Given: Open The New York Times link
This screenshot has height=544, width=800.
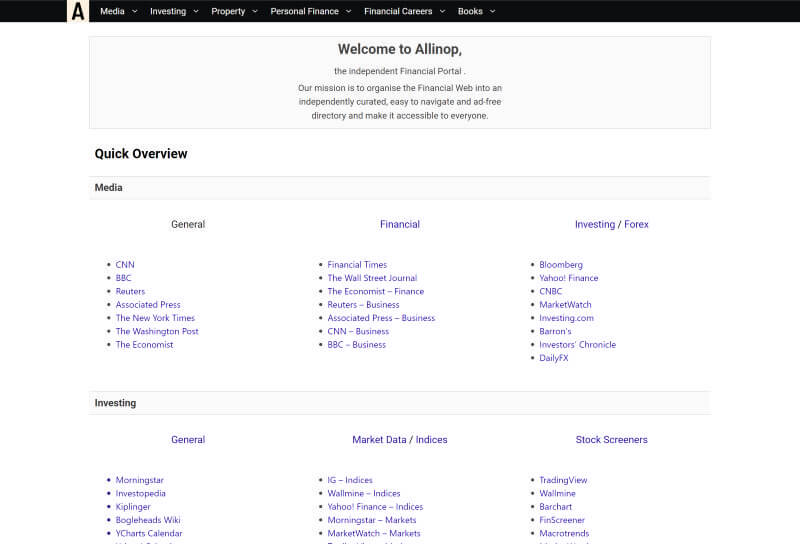Looking at the screenshot, I should click(155, 317).
